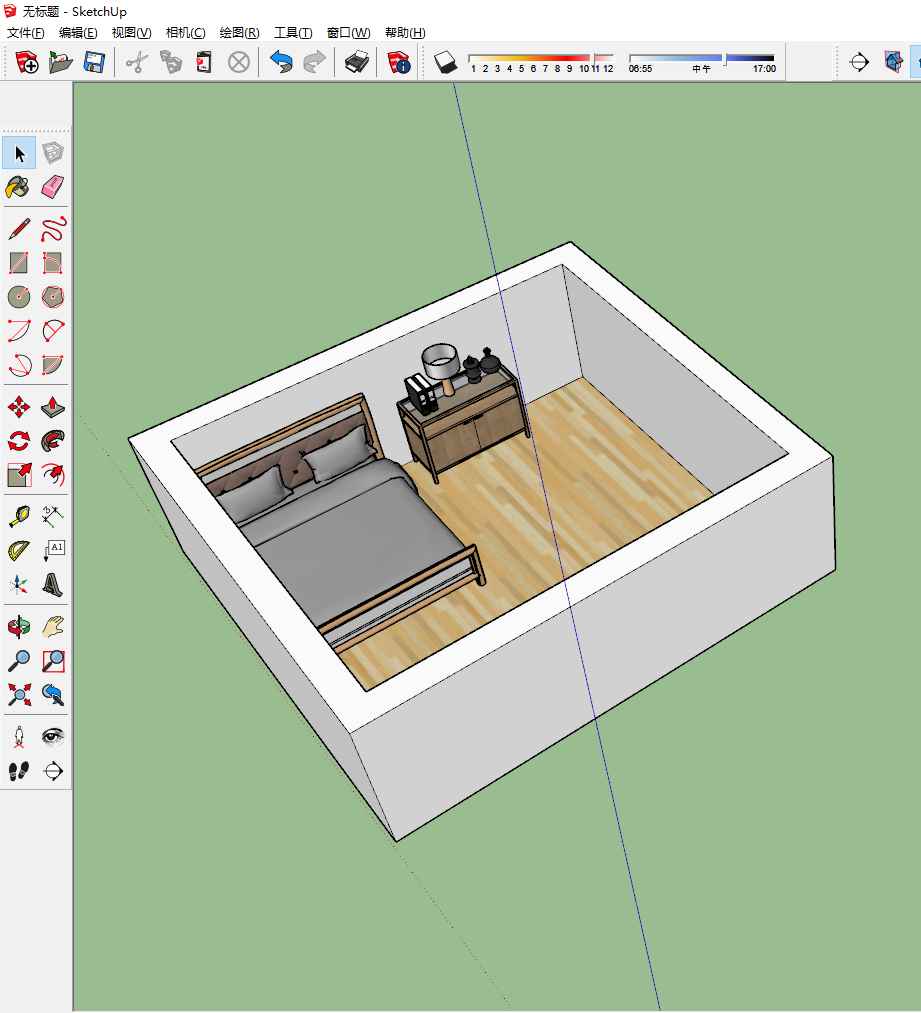Select the Paint Bucket tool
Image resolution: width=921 pixels, height=1013 pixels.
[19, 187]
